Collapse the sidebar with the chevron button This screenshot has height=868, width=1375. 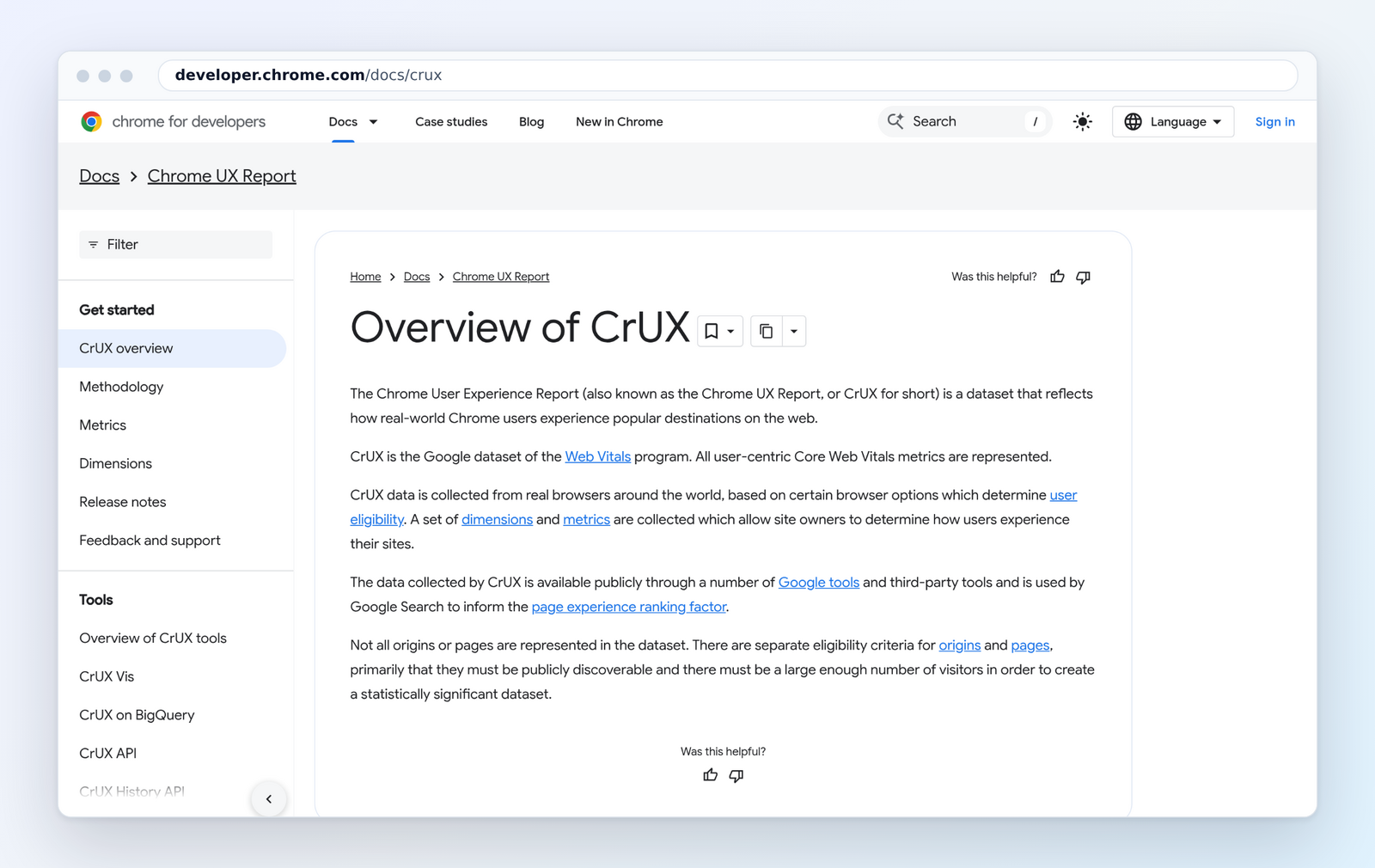[269, 799]
